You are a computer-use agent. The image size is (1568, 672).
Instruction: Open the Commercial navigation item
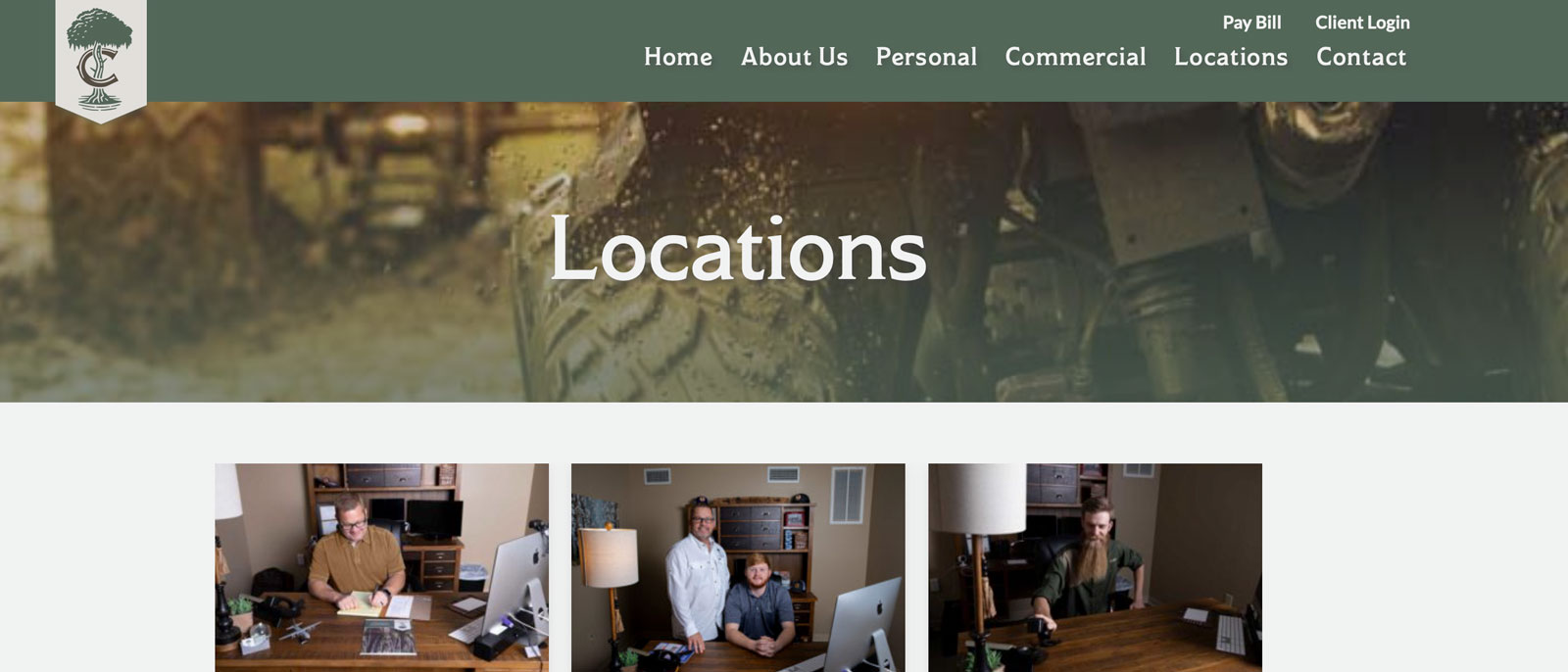point(1075,57)
